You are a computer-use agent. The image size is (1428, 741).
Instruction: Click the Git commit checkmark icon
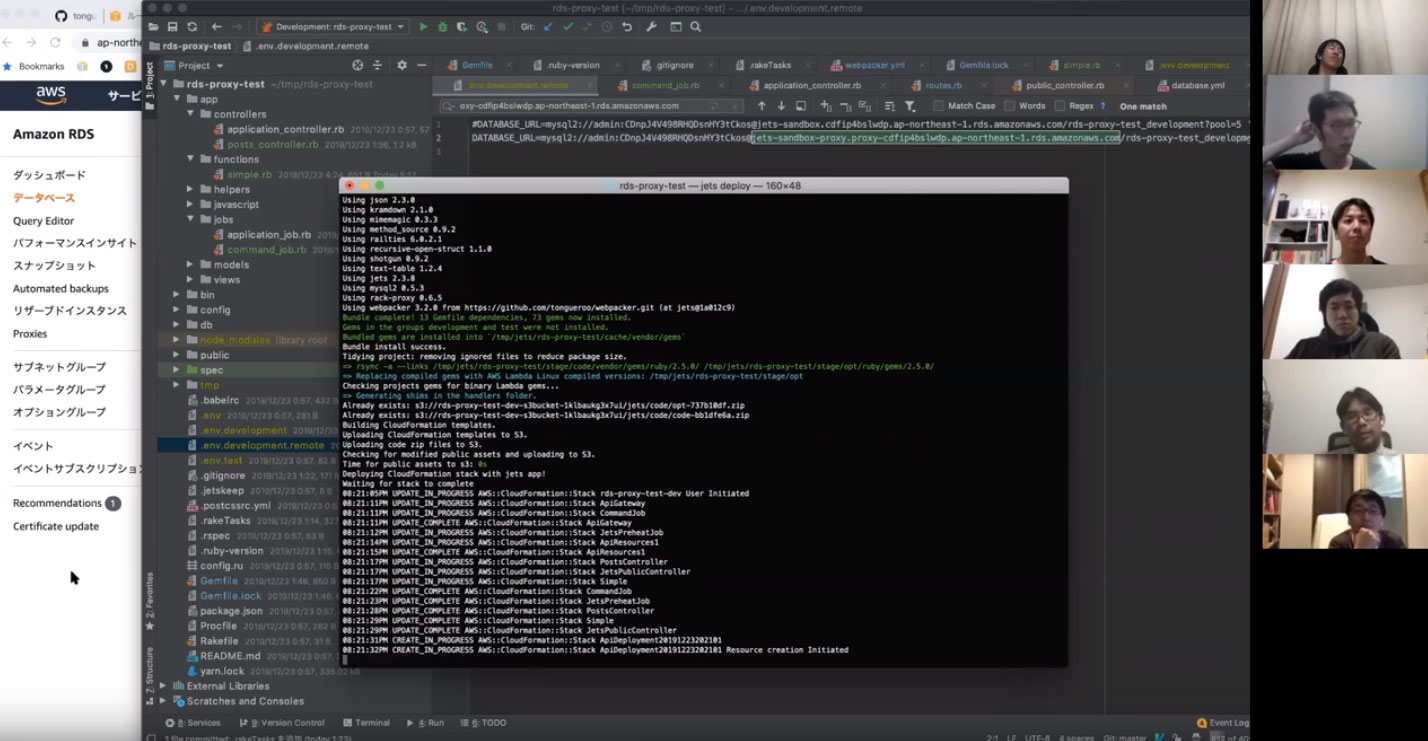568,27
